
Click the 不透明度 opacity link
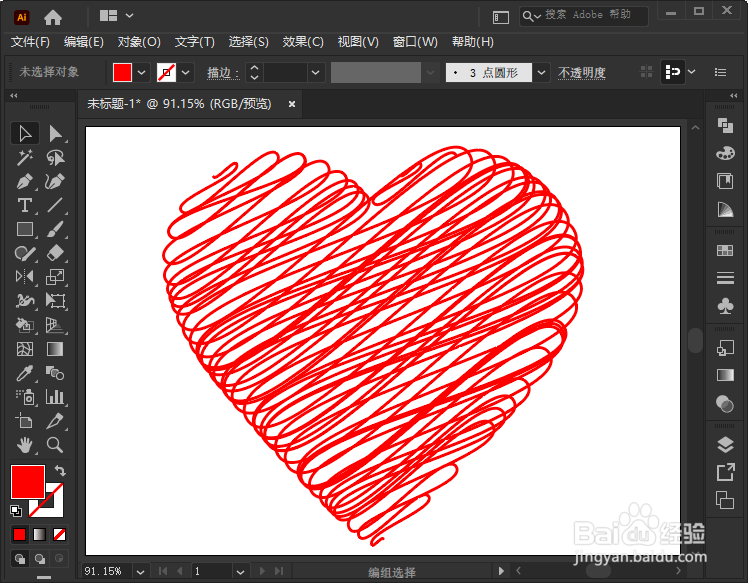pyautogui.click(x=582, y=73)
